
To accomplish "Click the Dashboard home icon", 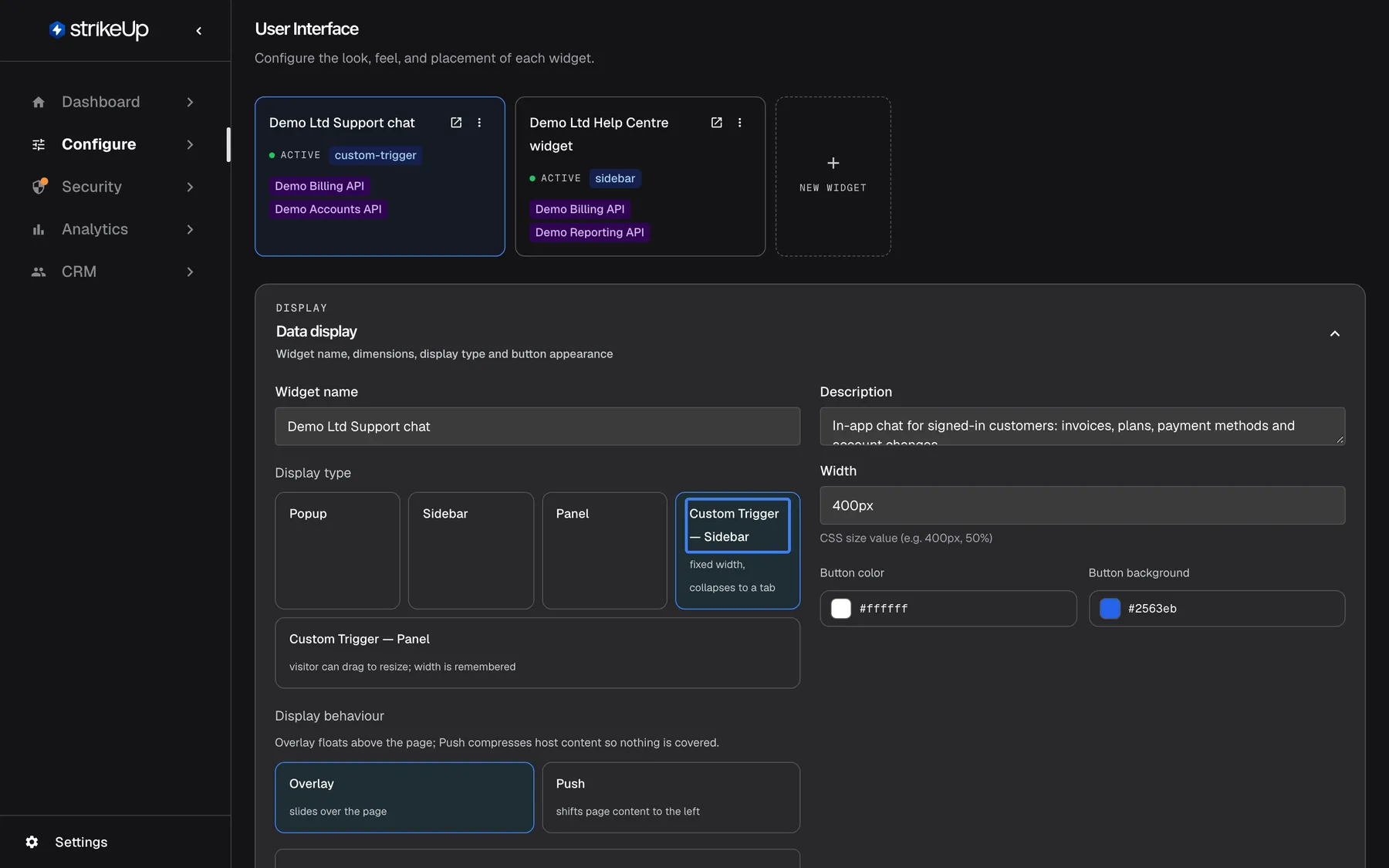I will [39, 102].
